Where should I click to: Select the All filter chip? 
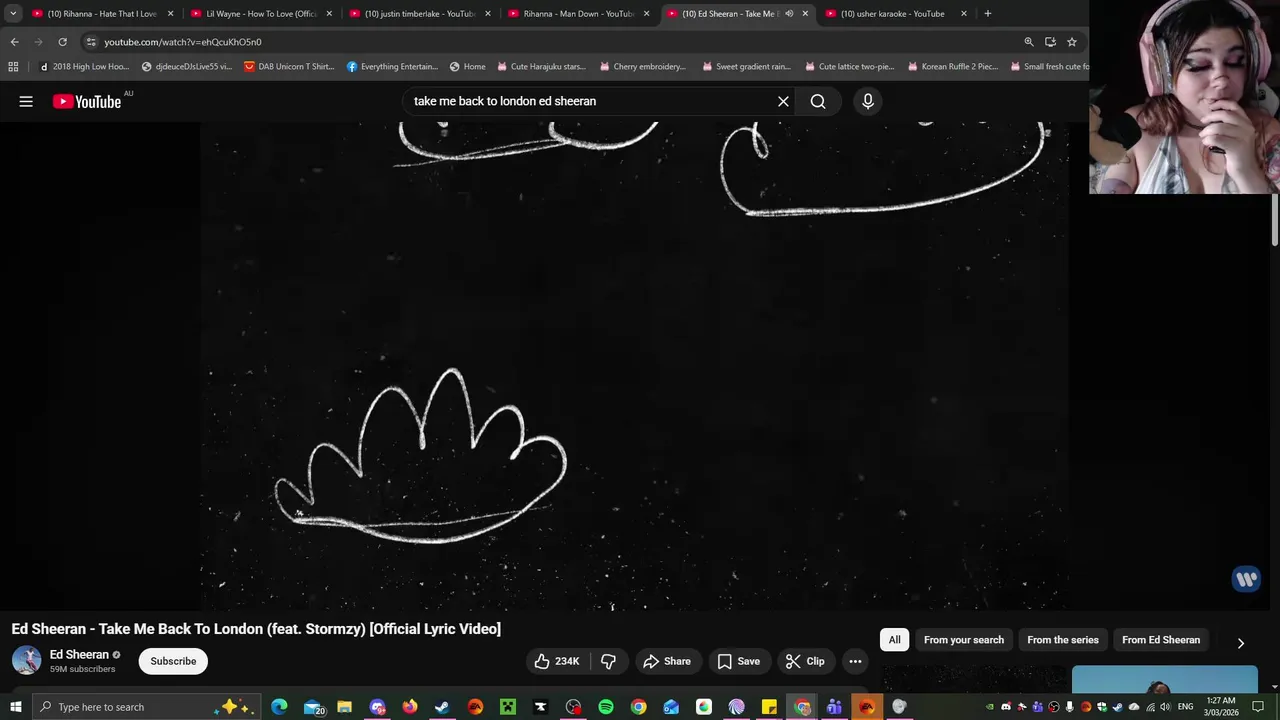coord(895,640)
